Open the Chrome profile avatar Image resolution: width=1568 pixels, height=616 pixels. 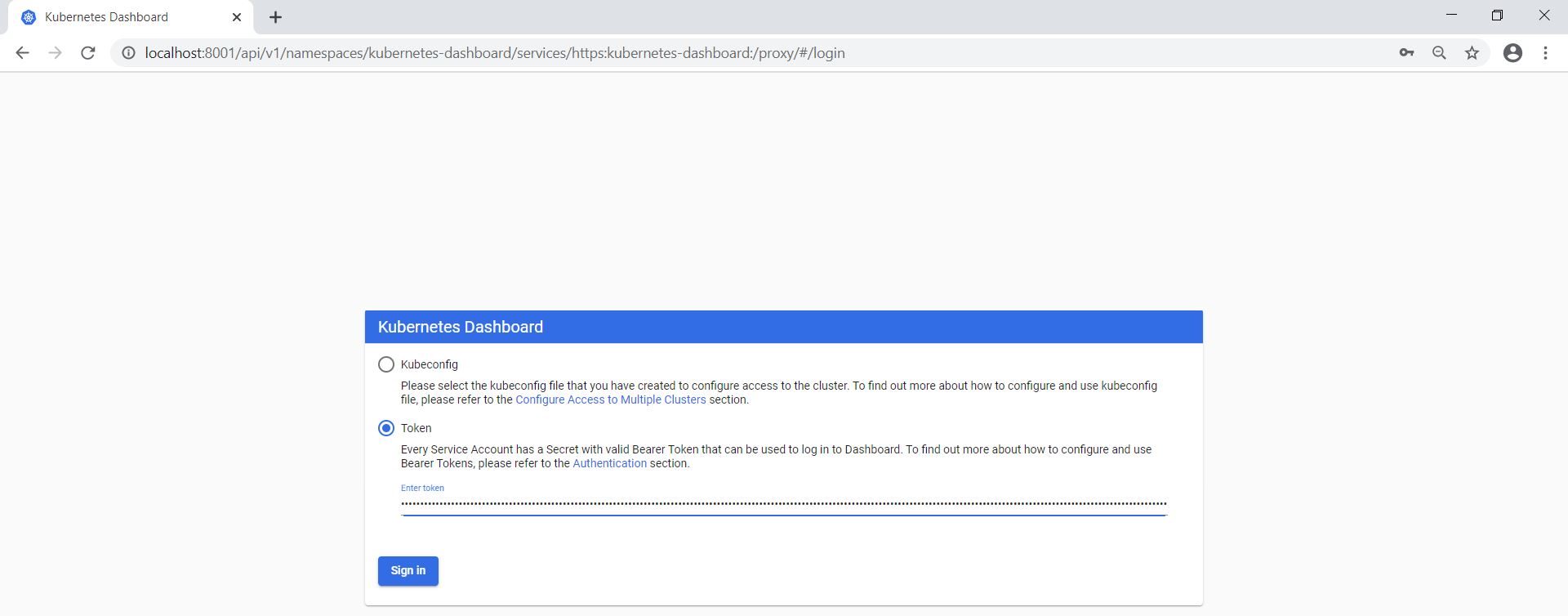1512,53
